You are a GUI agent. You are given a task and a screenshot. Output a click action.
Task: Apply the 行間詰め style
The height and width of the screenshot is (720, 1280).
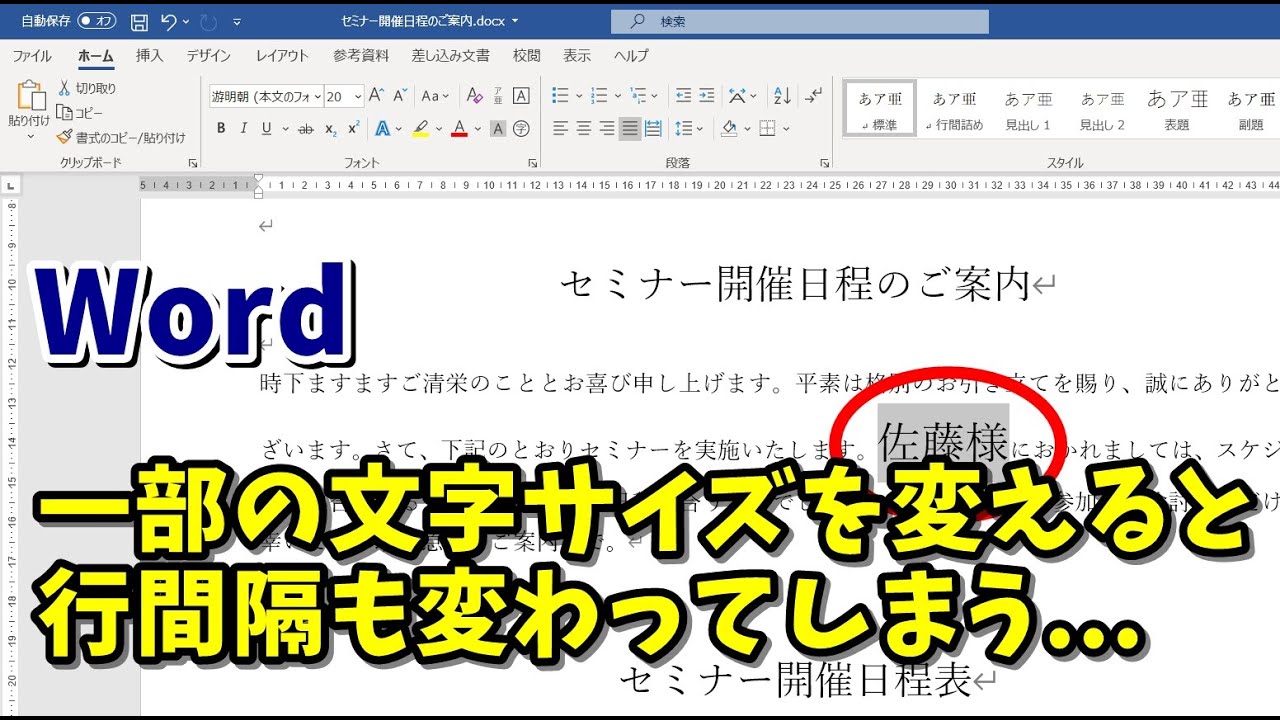point(954,109)
